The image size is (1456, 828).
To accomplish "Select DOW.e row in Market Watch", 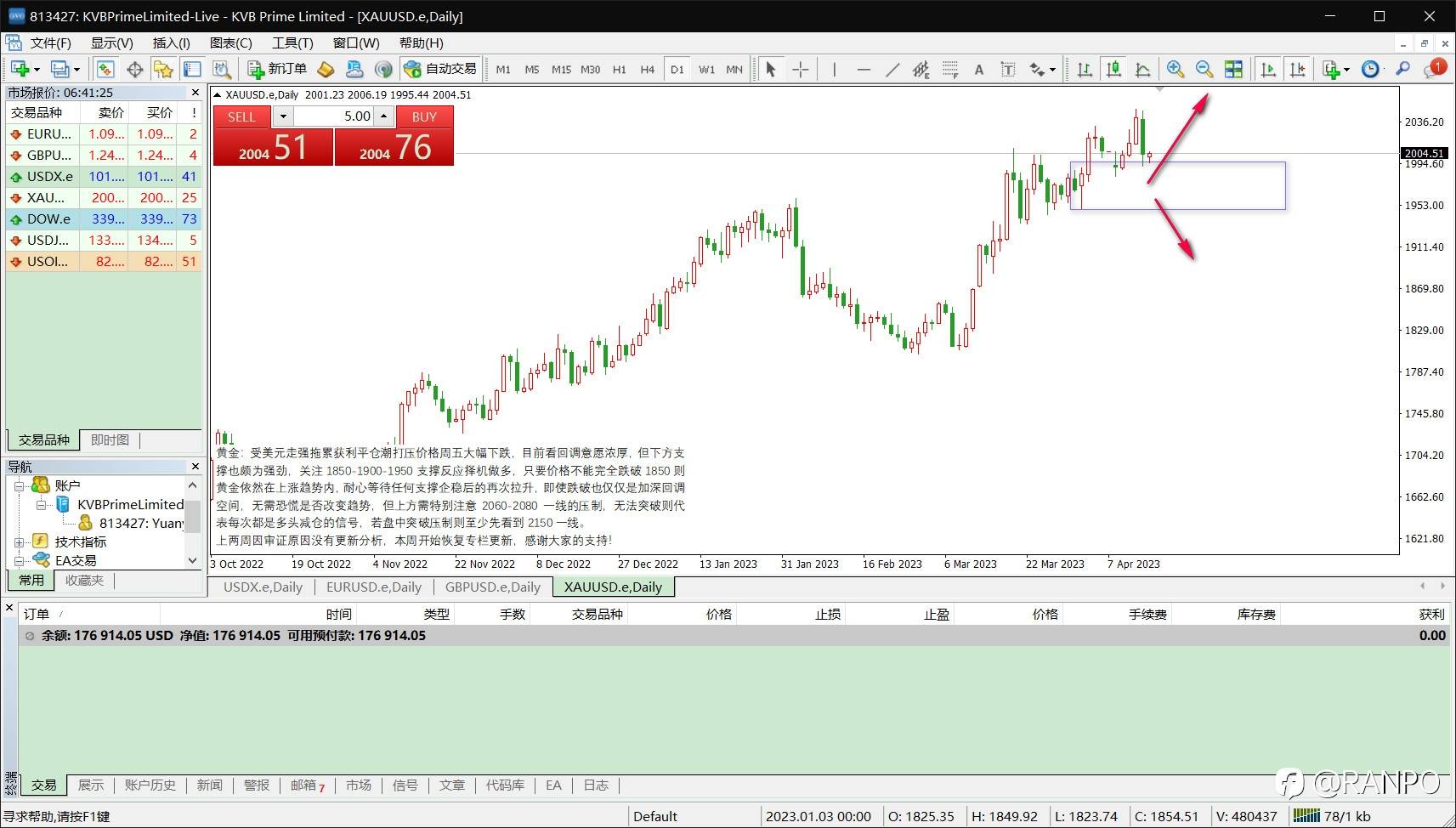I will (x=104, y=218).
